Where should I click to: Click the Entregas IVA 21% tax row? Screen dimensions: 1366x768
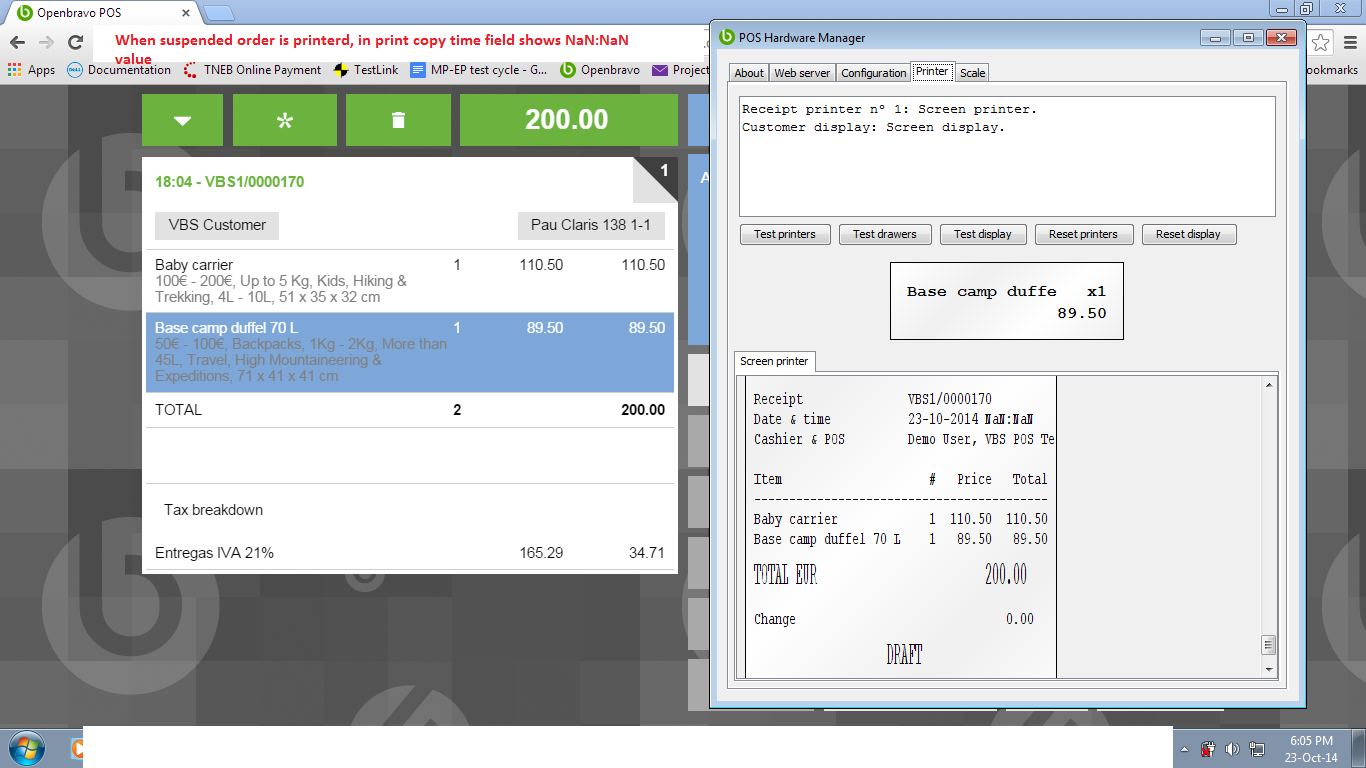[x=410, y=553]
